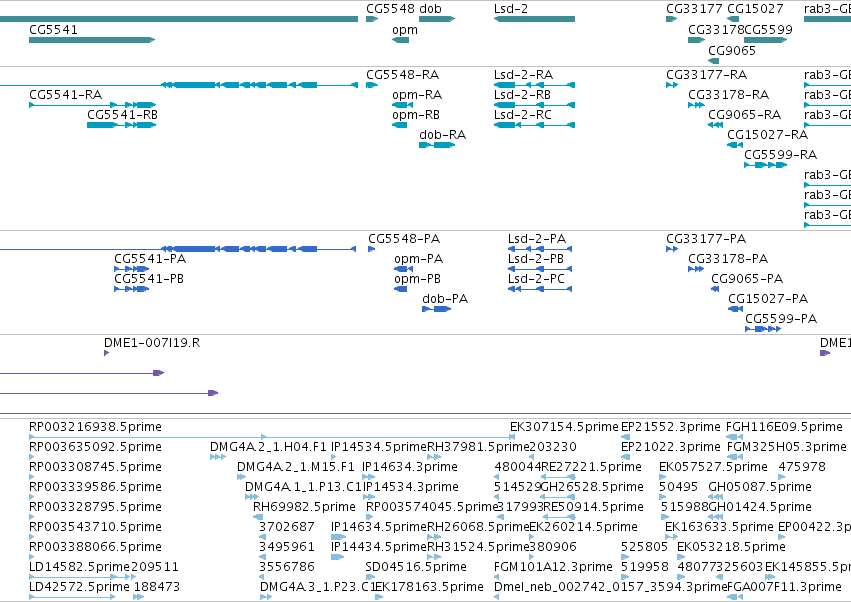The height and width of the screenshot is (602, 851).
Task: Click the opm-PB protein label
Action: click(x=417, y=279)
